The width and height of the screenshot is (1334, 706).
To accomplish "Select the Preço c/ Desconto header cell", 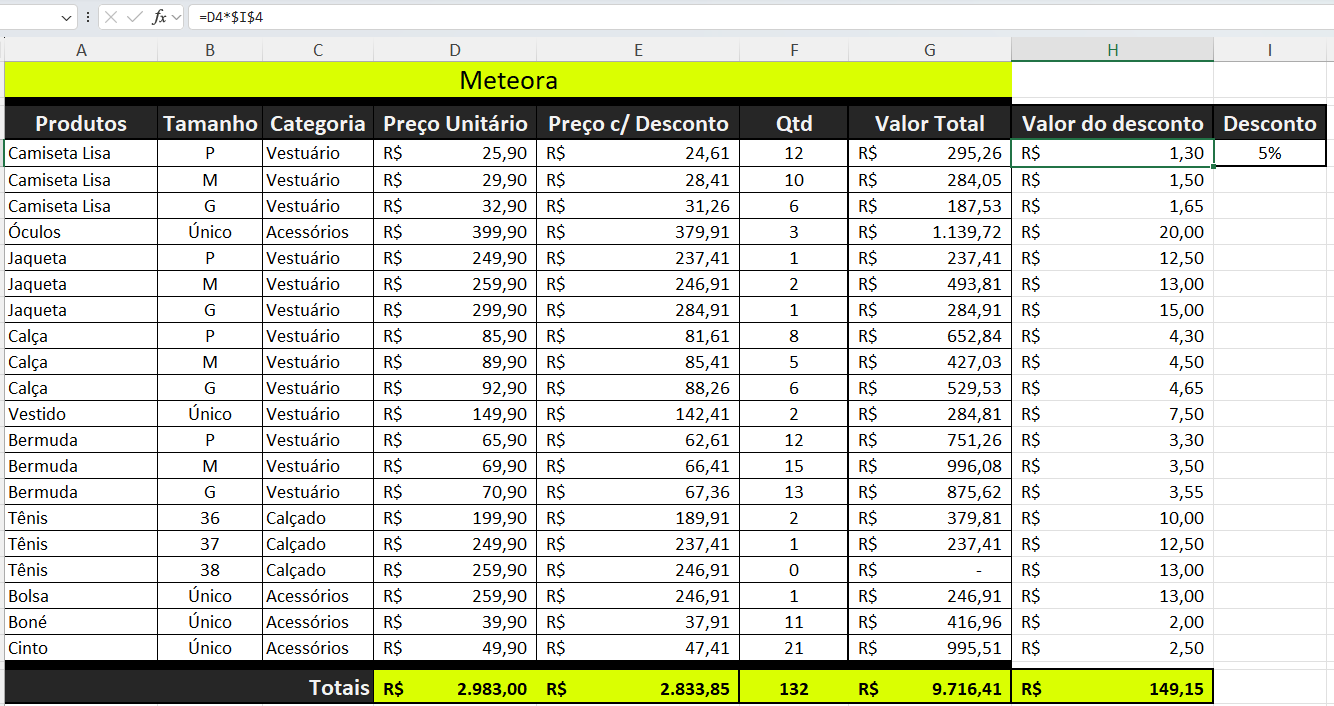I will click(x=638, y=123).
